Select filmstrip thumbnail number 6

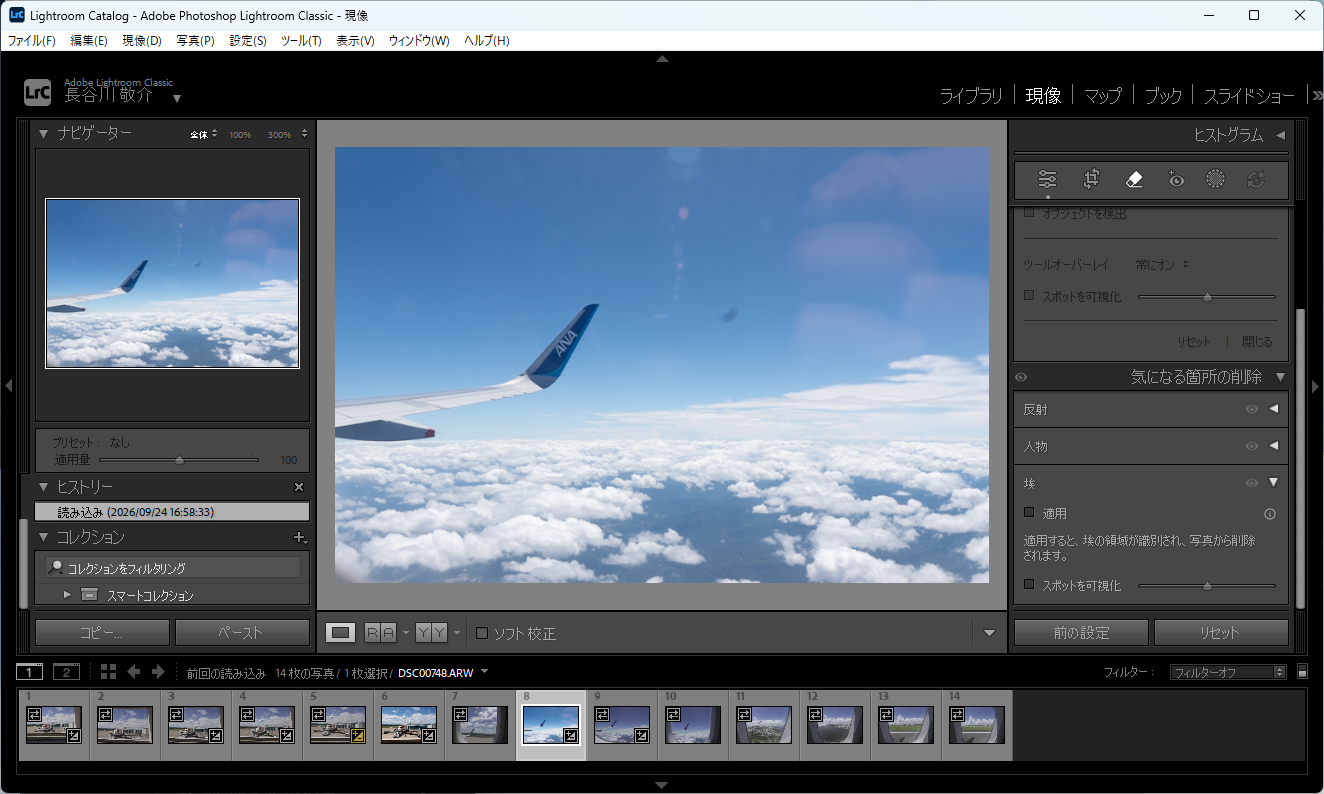[409, 725]
